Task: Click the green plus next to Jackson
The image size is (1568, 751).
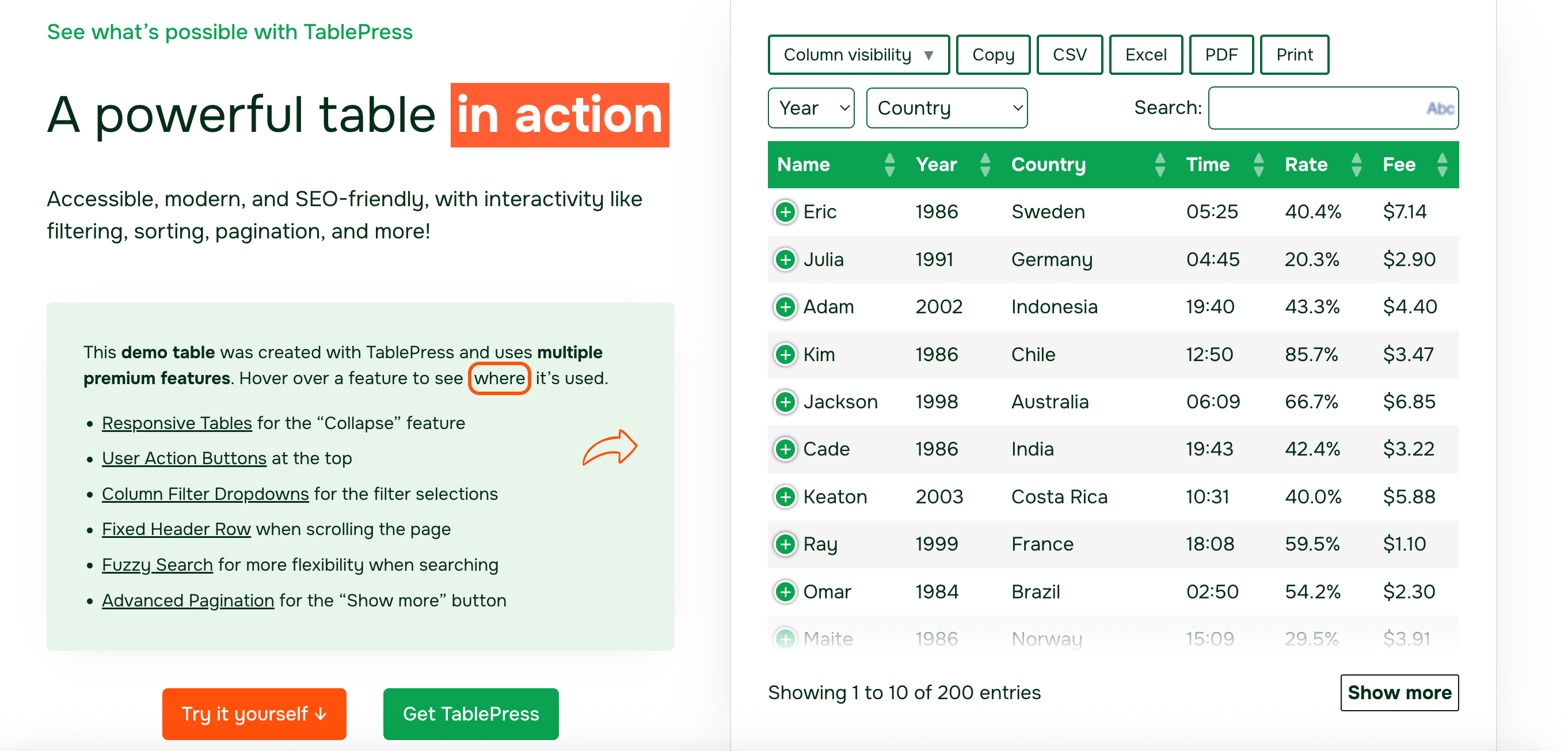Action: tap(785, 402)
